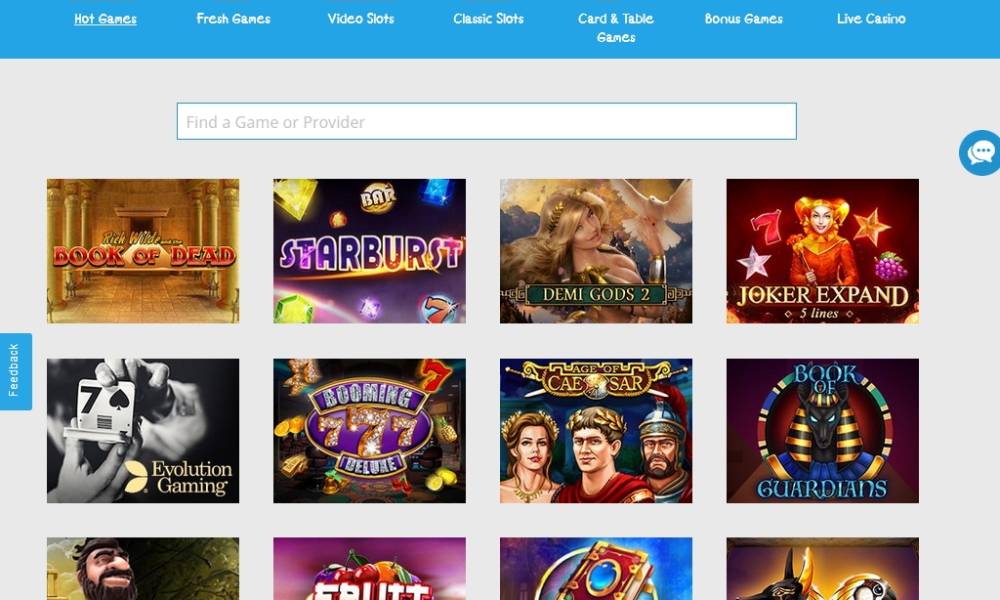This screenshot has height=600, width=1000.
Task: Open the Feedback side tab
Action: 15,371
